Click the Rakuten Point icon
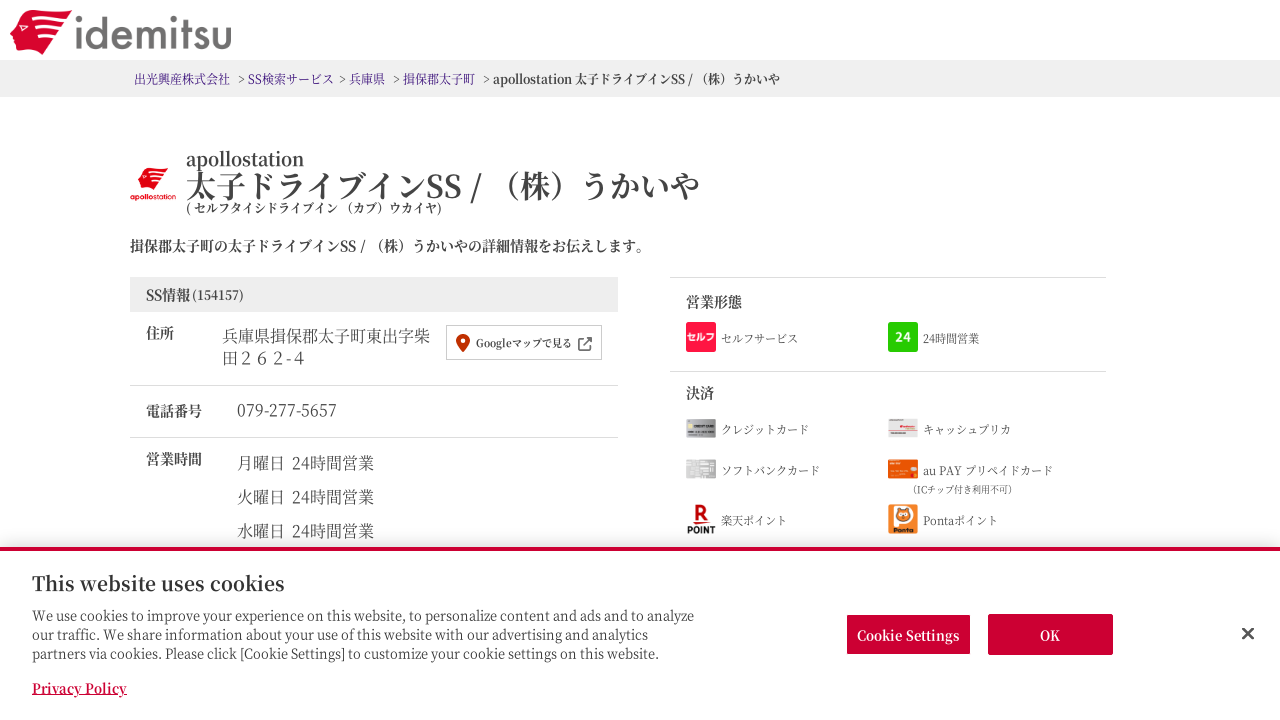The height and width of the screenshot is (720, 1280). [x=701, y=519]
